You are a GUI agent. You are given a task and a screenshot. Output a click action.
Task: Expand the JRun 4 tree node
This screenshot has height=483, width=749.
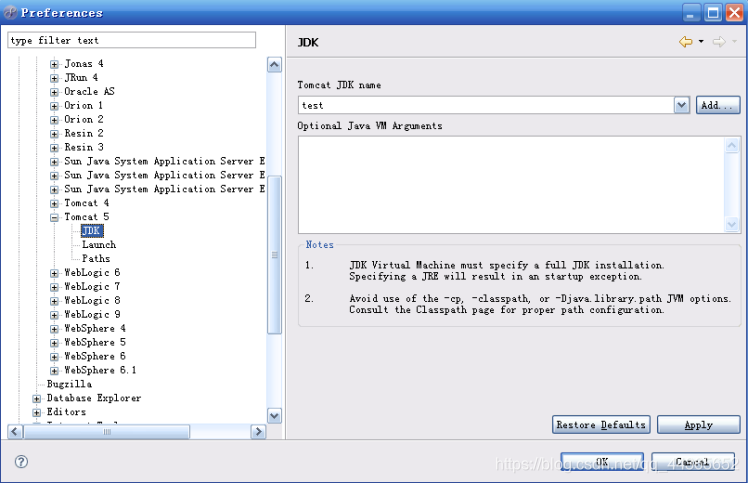pos(54,78)
